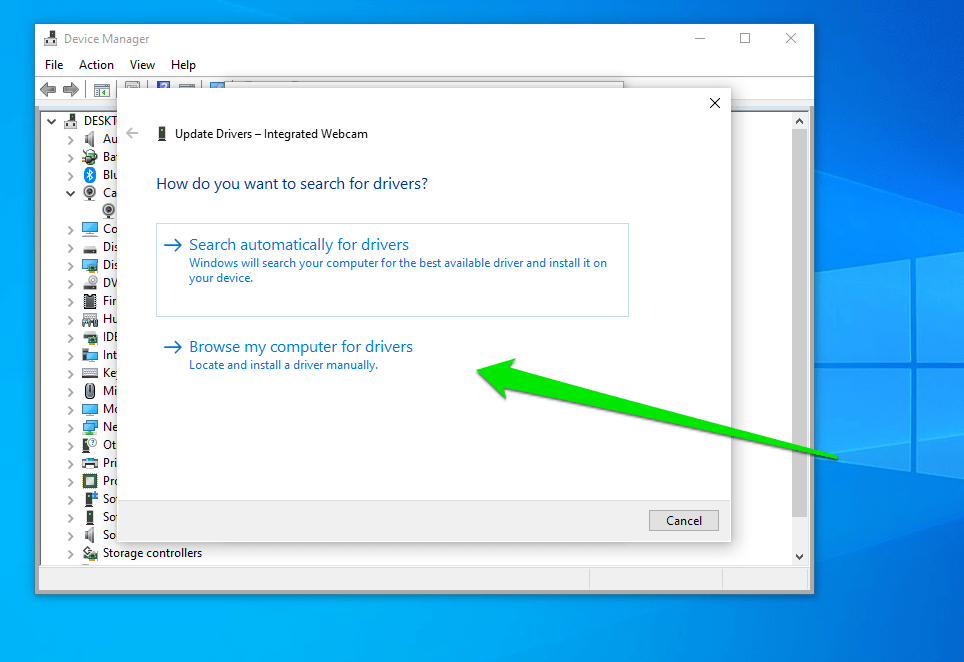Expand the Audio category chevron
The image size is (964, 662).
[x=70, y=140]
